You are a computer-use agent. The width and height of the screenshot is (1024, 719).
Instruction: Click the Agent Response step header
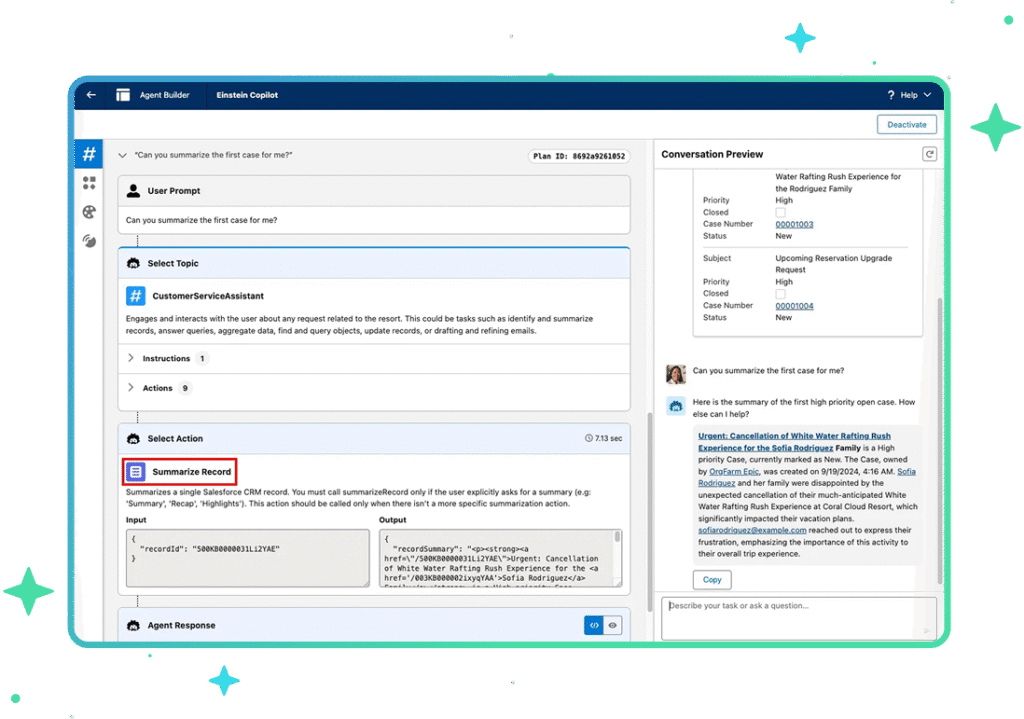[x=374, y=625]
